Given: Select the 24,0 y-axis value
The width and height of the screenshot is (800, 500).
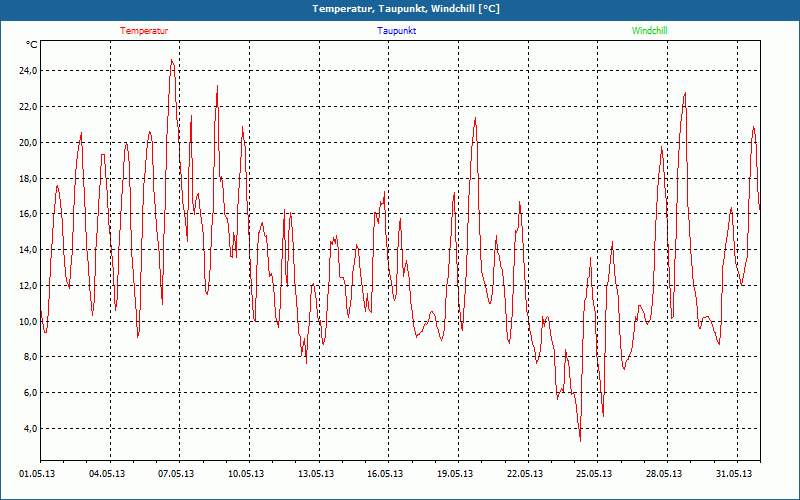Looking at the screenshot, I should click(28, 71).
